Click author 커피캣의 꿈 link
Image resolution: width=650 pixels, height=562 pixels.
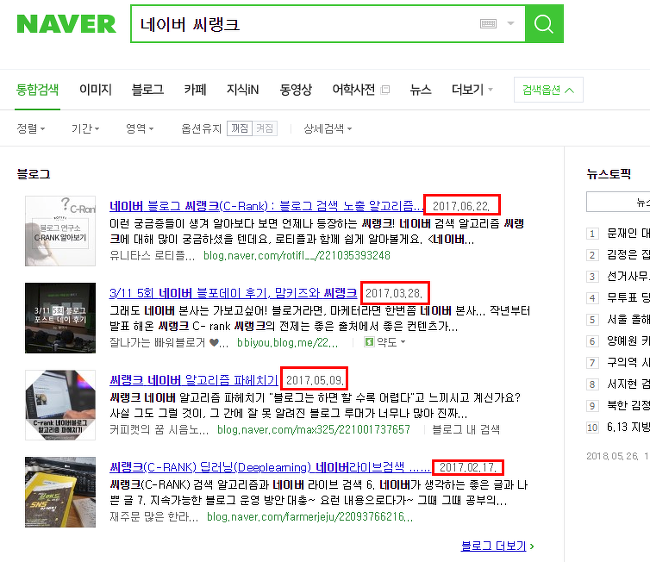[x=159, y=430]
